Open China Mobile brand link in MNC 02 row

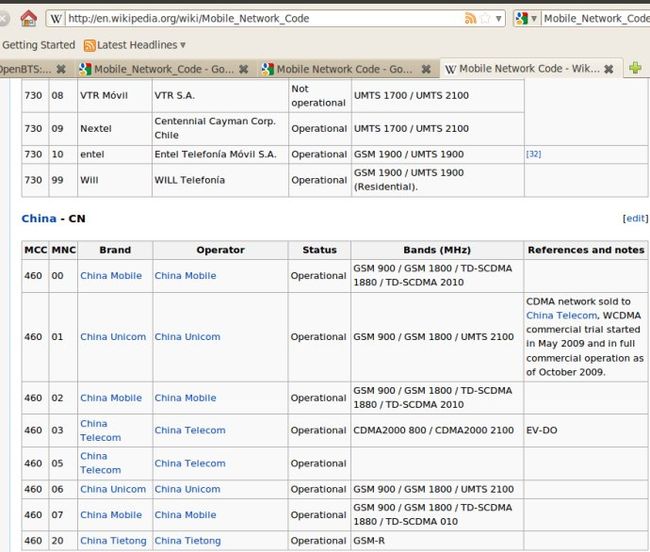tap(111, 398)
